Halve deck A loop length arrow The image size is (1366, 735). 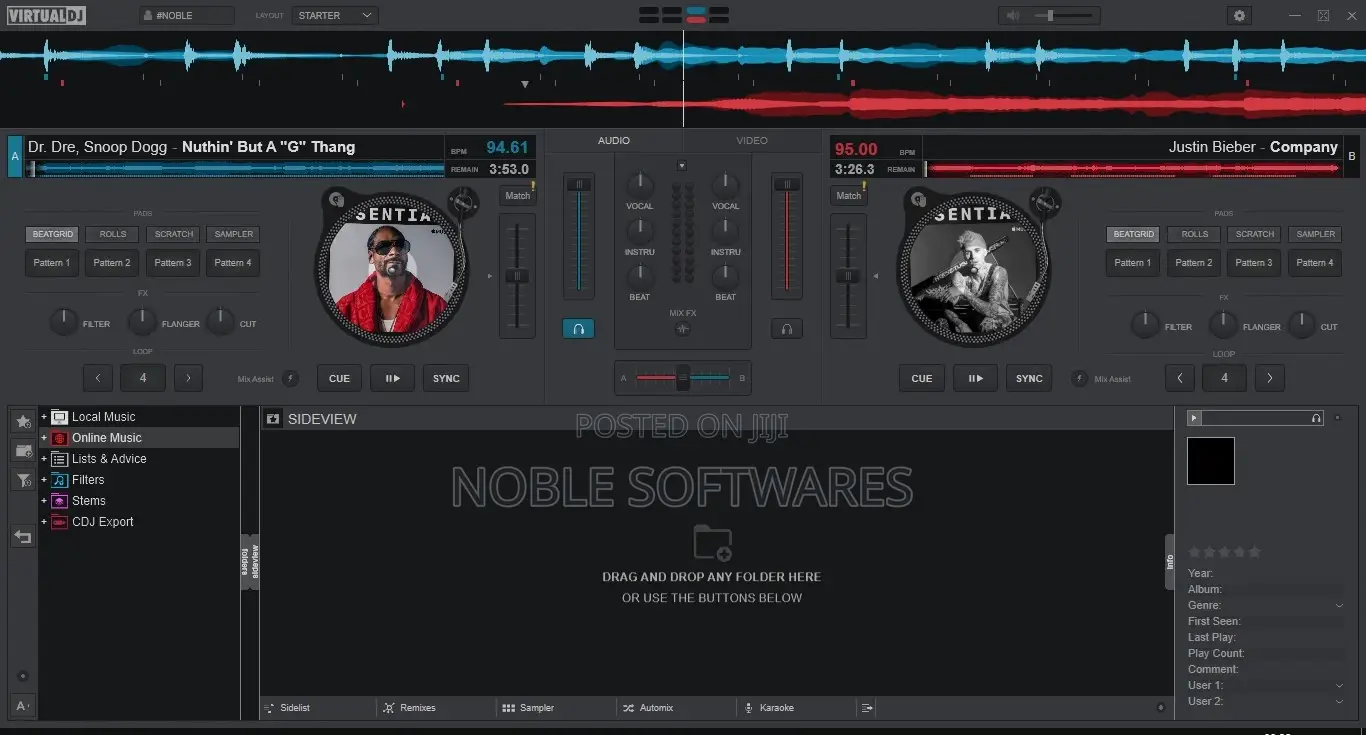click(x=97, y=378)
